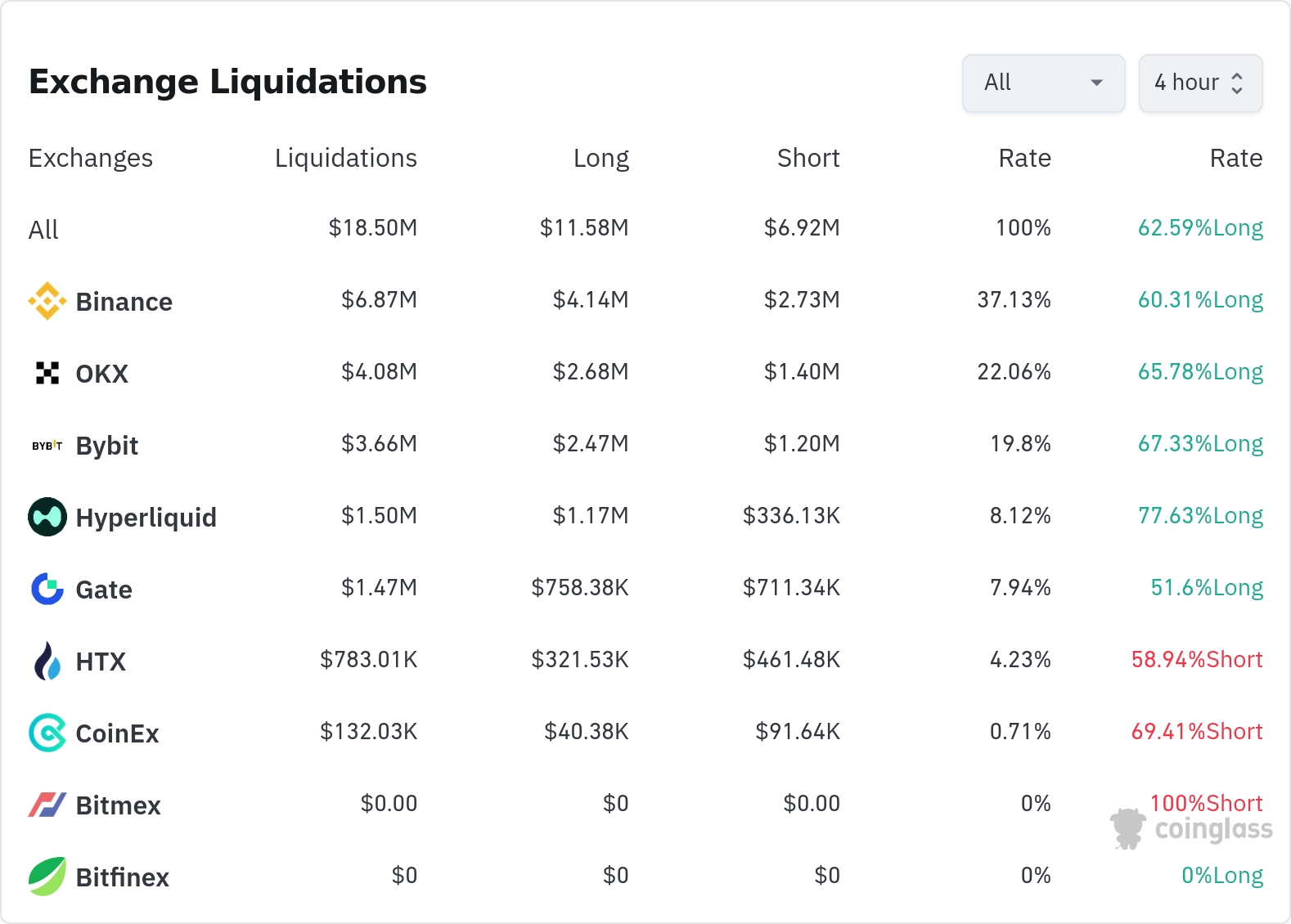The width and height of the screenshot is (1291, 924).
Task: Open the 4 hour timeframe selector
Action: click(1200, 83)
